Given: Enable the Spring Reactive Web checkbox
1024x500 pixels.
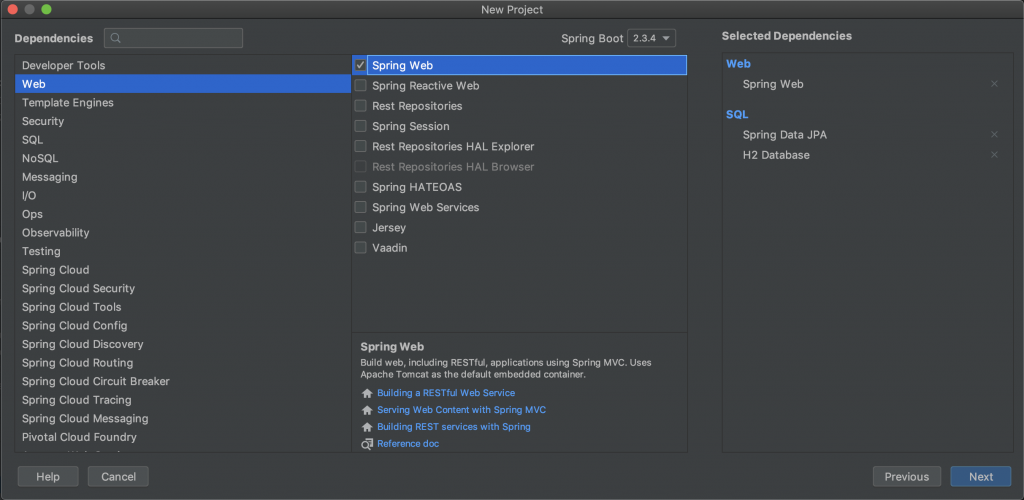Looking at the screenshot, I should click(360, 86).
